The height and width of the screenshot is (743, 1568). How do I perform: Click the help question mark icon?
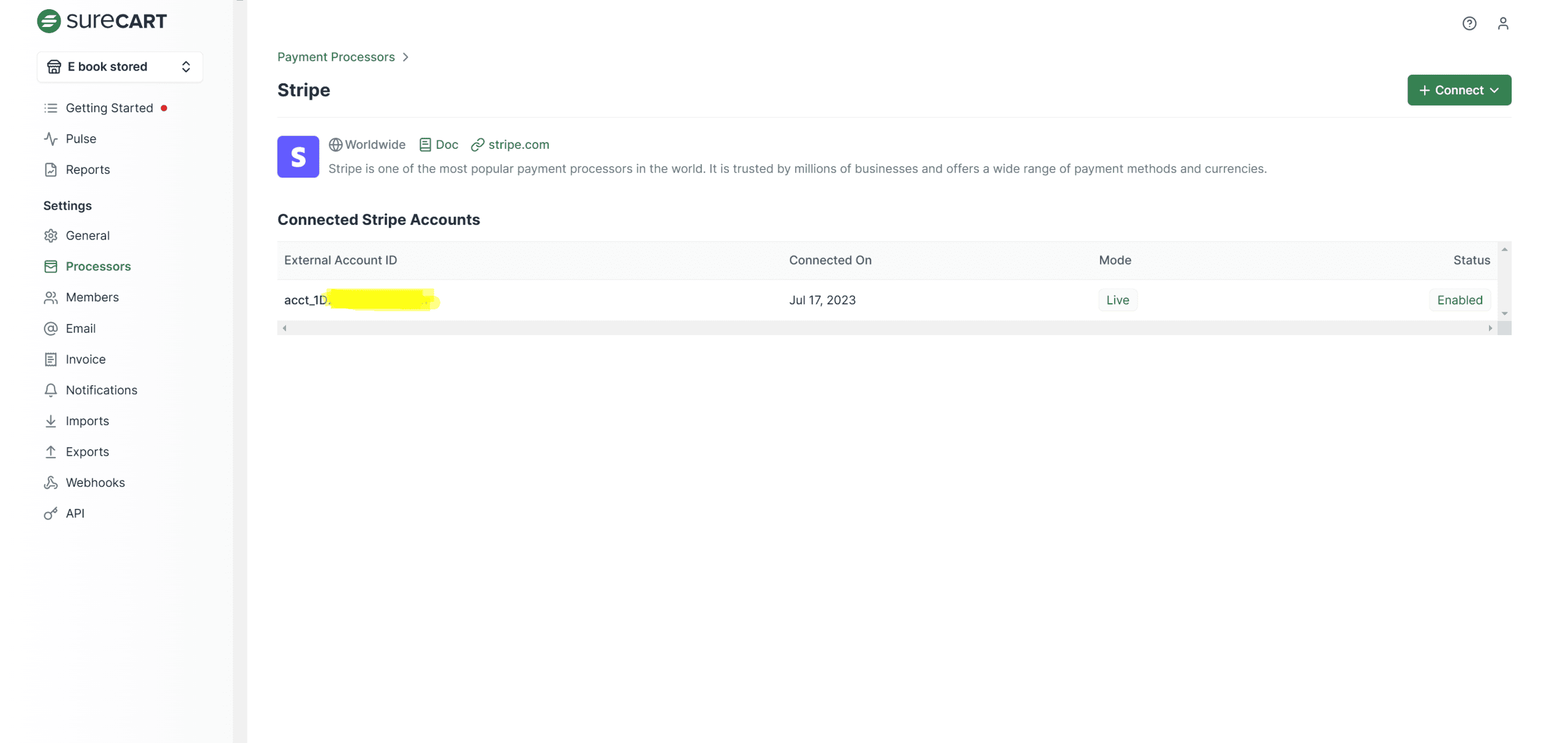(1469, 23)
